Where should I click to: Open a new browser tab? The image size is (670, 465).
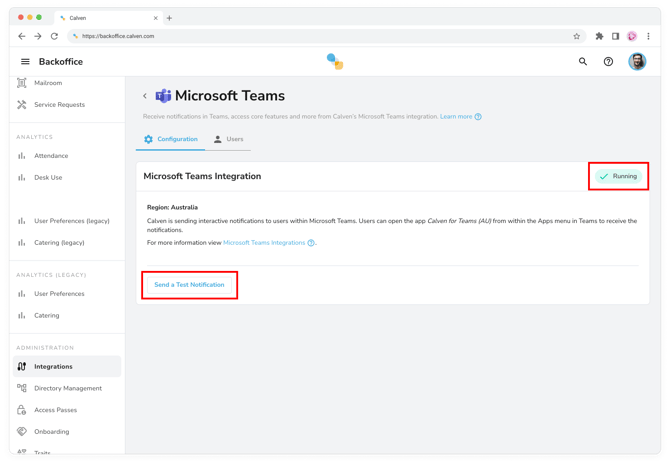[x=169, y=18]
